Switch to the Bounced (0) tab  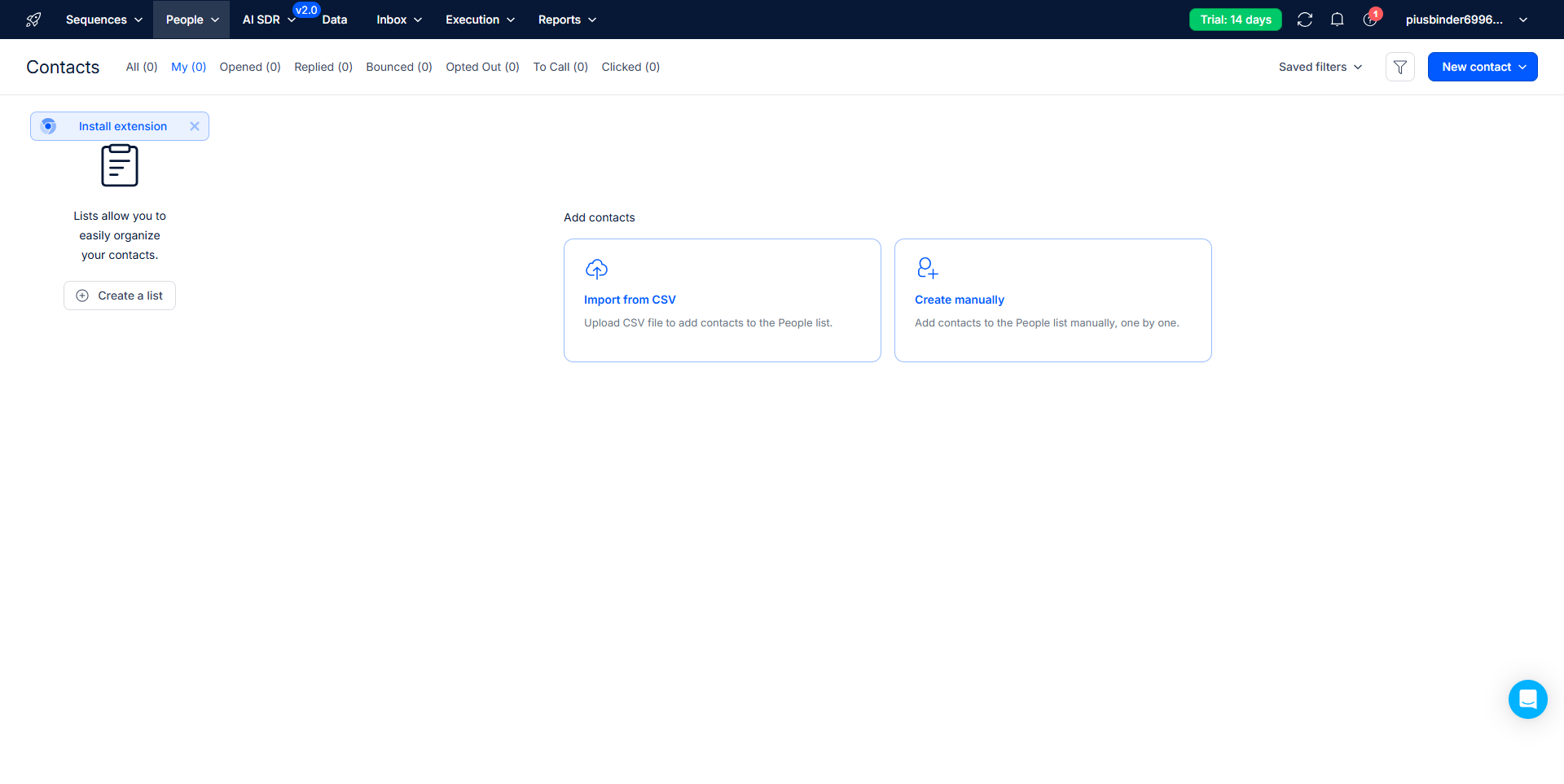click(398, 67)
